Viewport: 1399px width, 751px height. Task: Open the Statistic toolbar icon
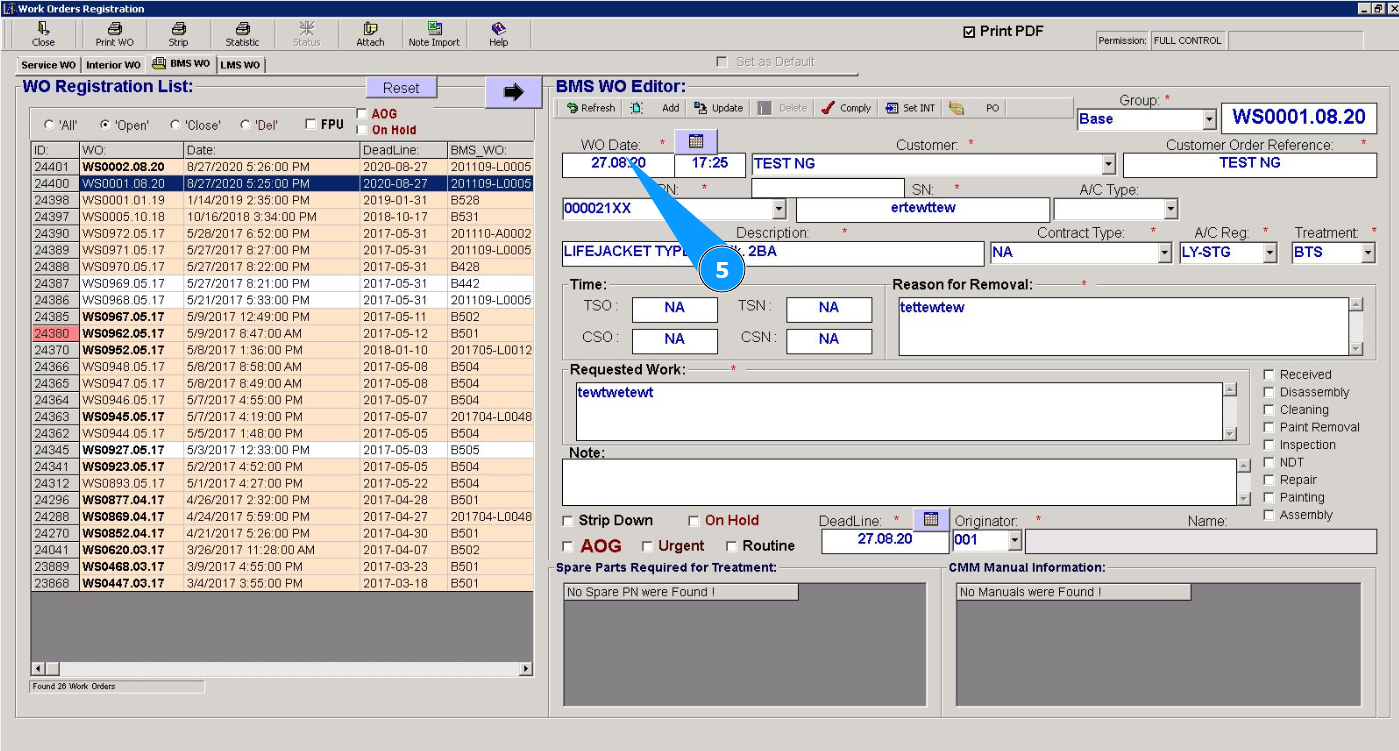tap(242, 34)
